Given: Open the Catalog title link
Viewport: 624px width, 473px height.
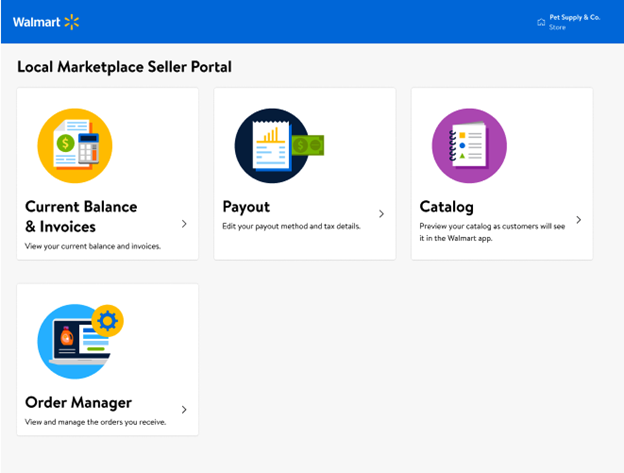Looking at the screenshot, I should point(447,207).
